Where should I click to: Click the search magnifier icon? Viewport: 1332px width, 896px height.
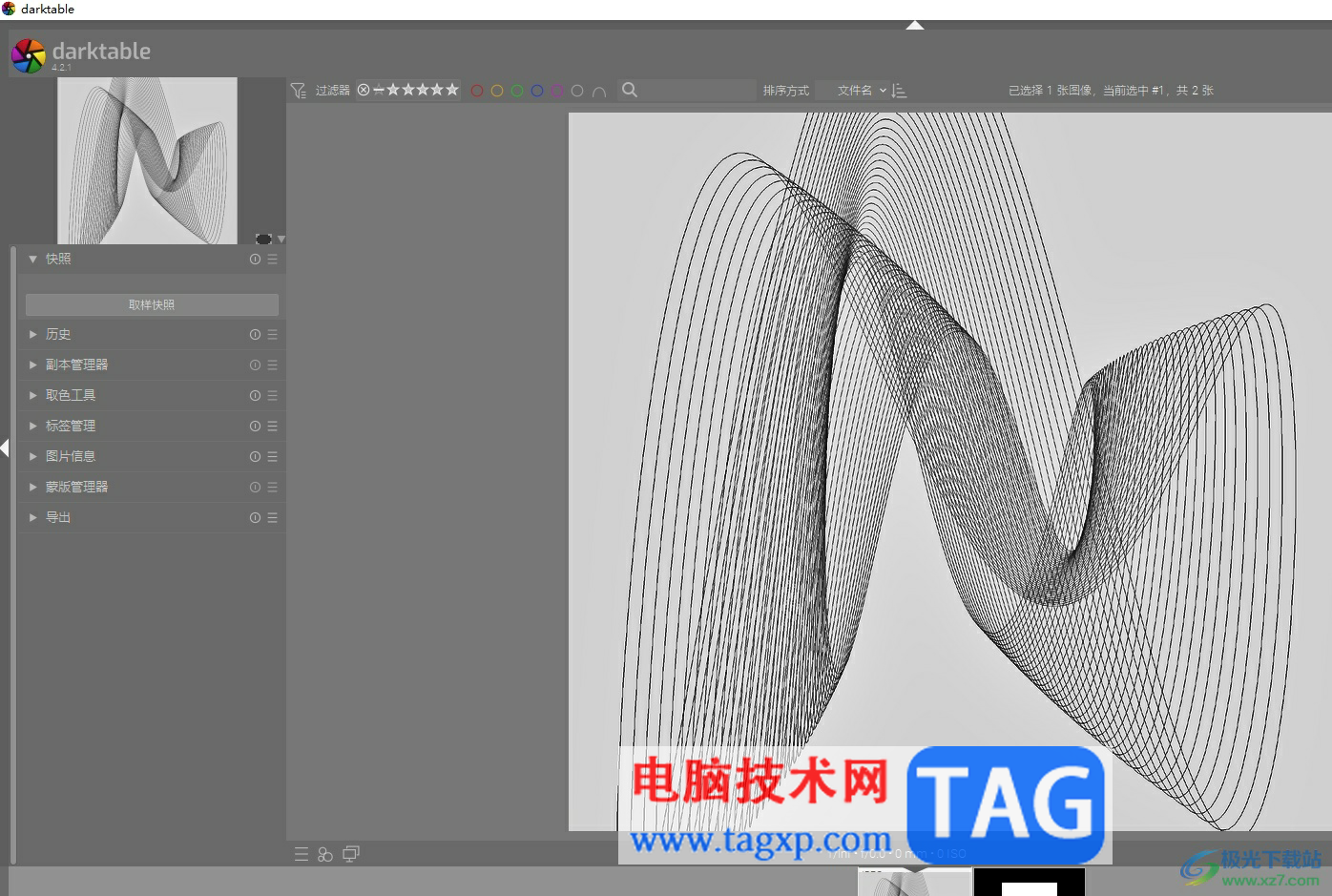(x=630, y=90)
